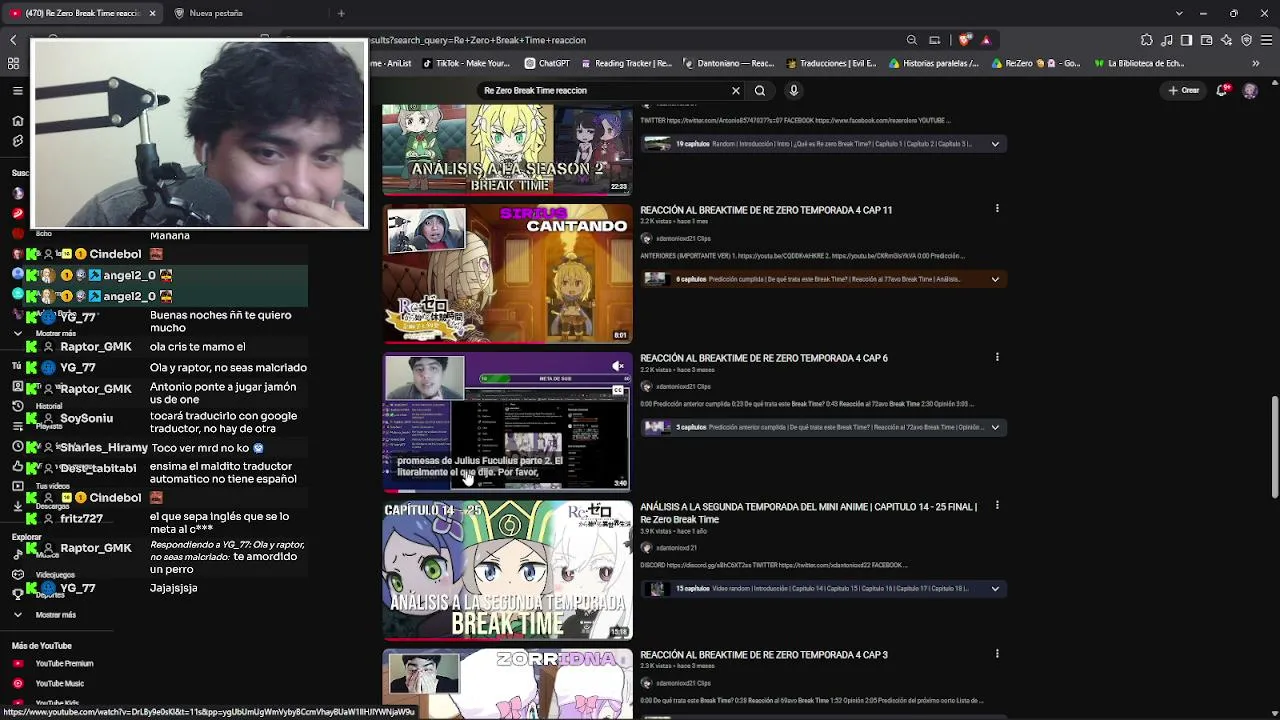Click the Crear button
Viewport: 1280px width, 720px height.
pyautogui.click(x=1183, y=91)
